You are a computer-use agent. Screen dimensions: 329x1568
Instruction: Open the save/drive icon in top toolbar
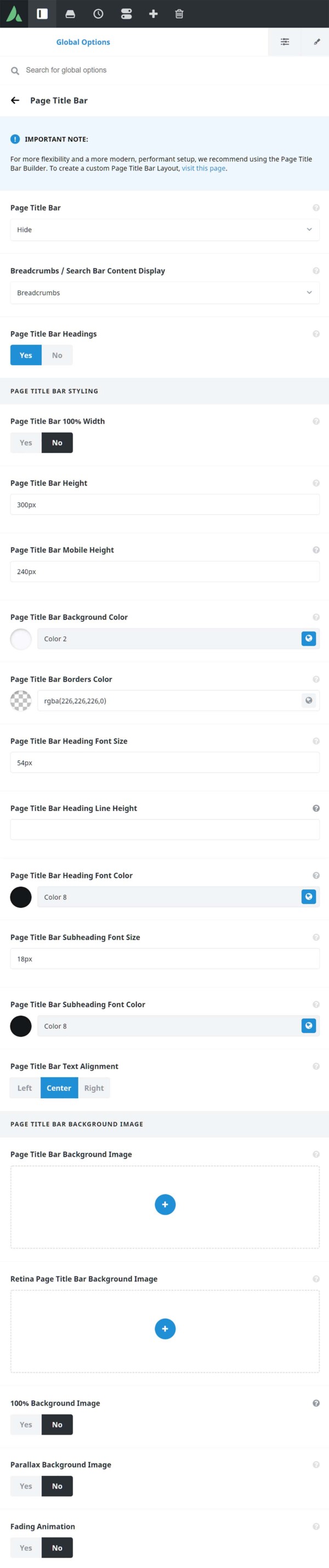[70, 13]
